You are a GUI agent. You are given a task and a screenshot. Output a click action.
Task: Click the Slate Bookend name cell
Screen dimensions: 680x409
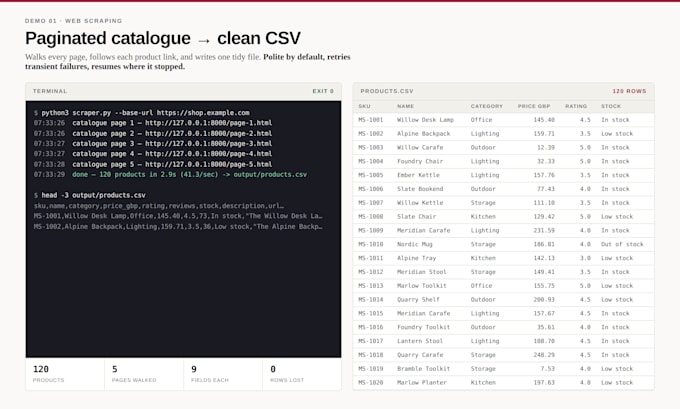point(420,189)
